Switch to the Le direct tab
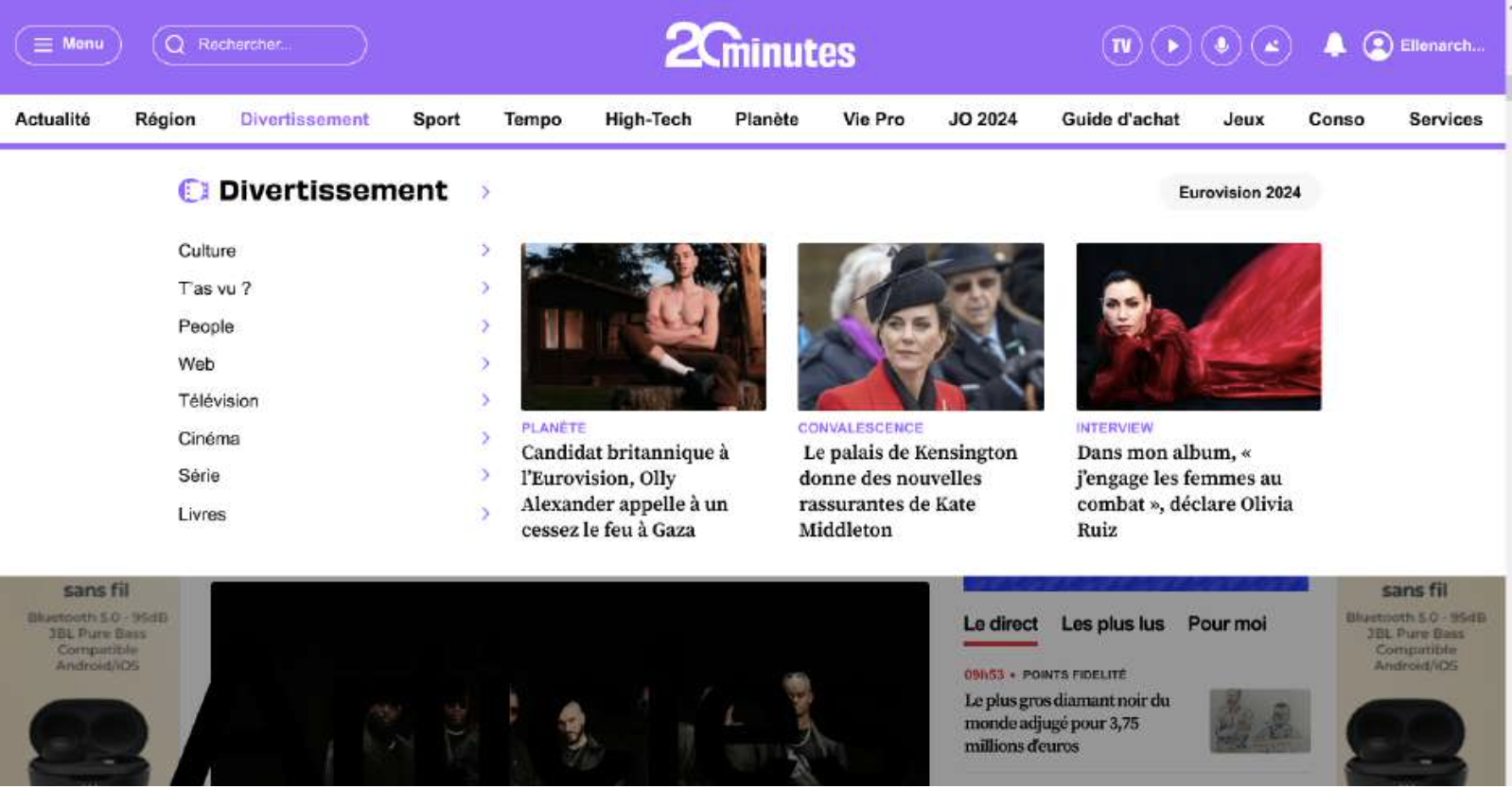 [x=1000, y=624]
